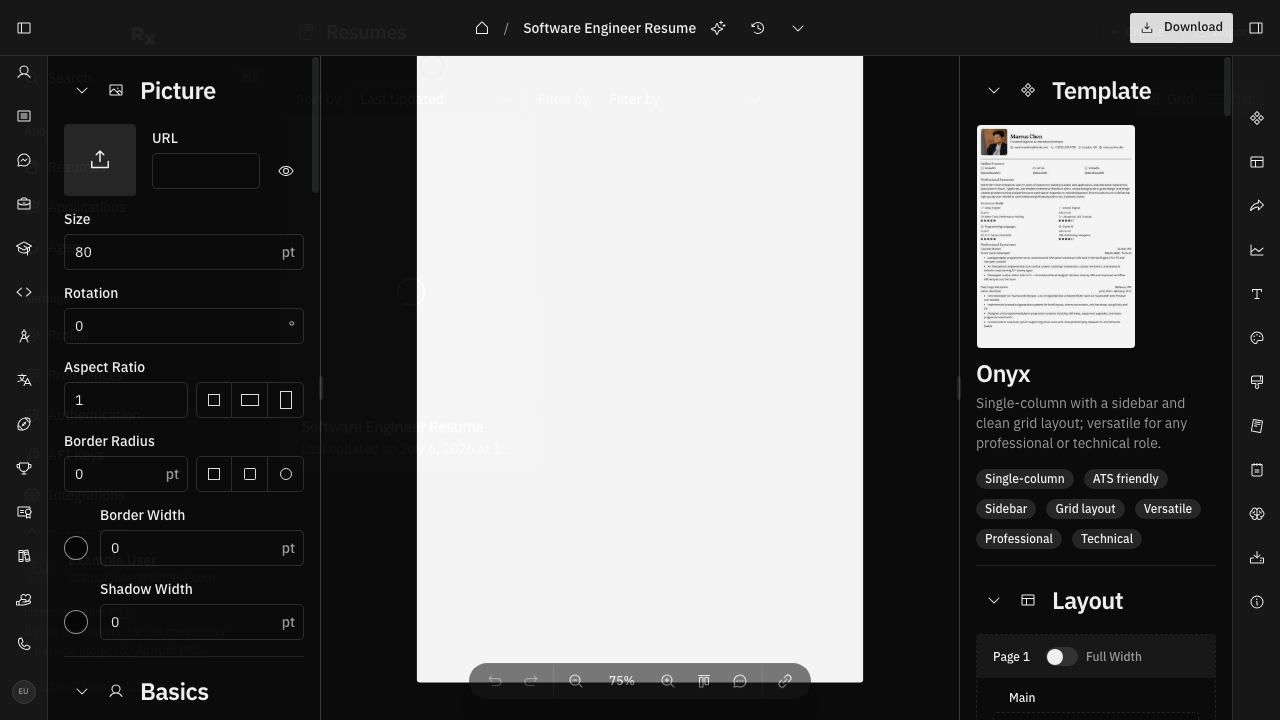Image resolution: width=1280 pixels, height=720 pixels.
Task: Click the home icon in breadcrumb
Action: pos(482,28)
